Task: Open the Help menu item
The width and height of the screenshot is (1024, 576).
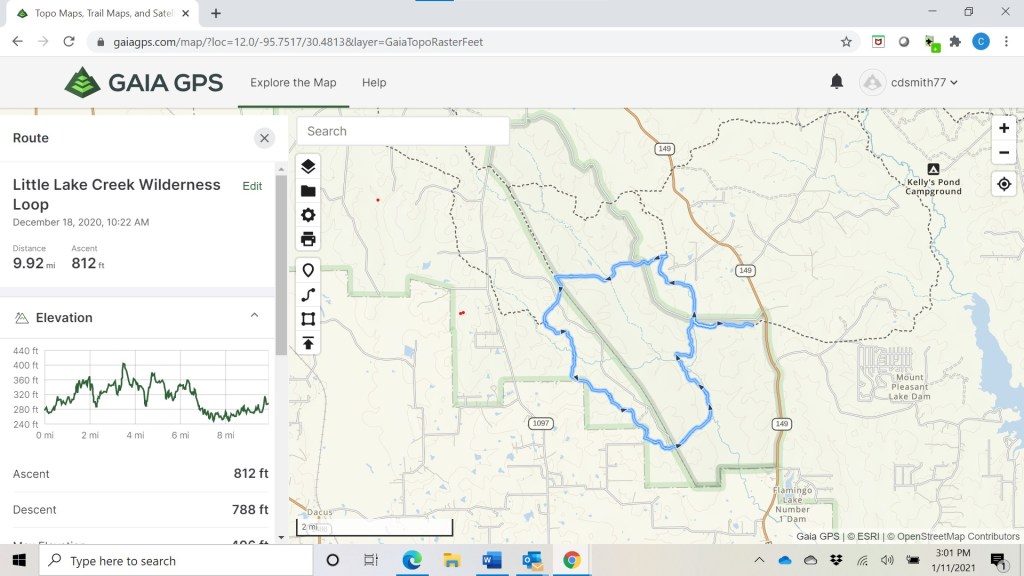Action: click(x=374, y=82)
